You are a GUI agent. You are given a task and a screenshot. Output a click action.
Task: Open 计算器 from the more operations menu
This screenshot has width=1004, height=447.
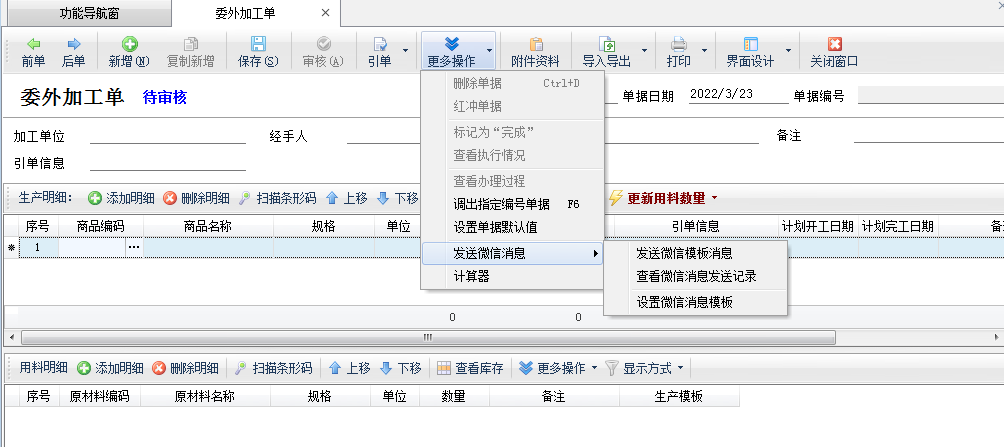(471, 277)
